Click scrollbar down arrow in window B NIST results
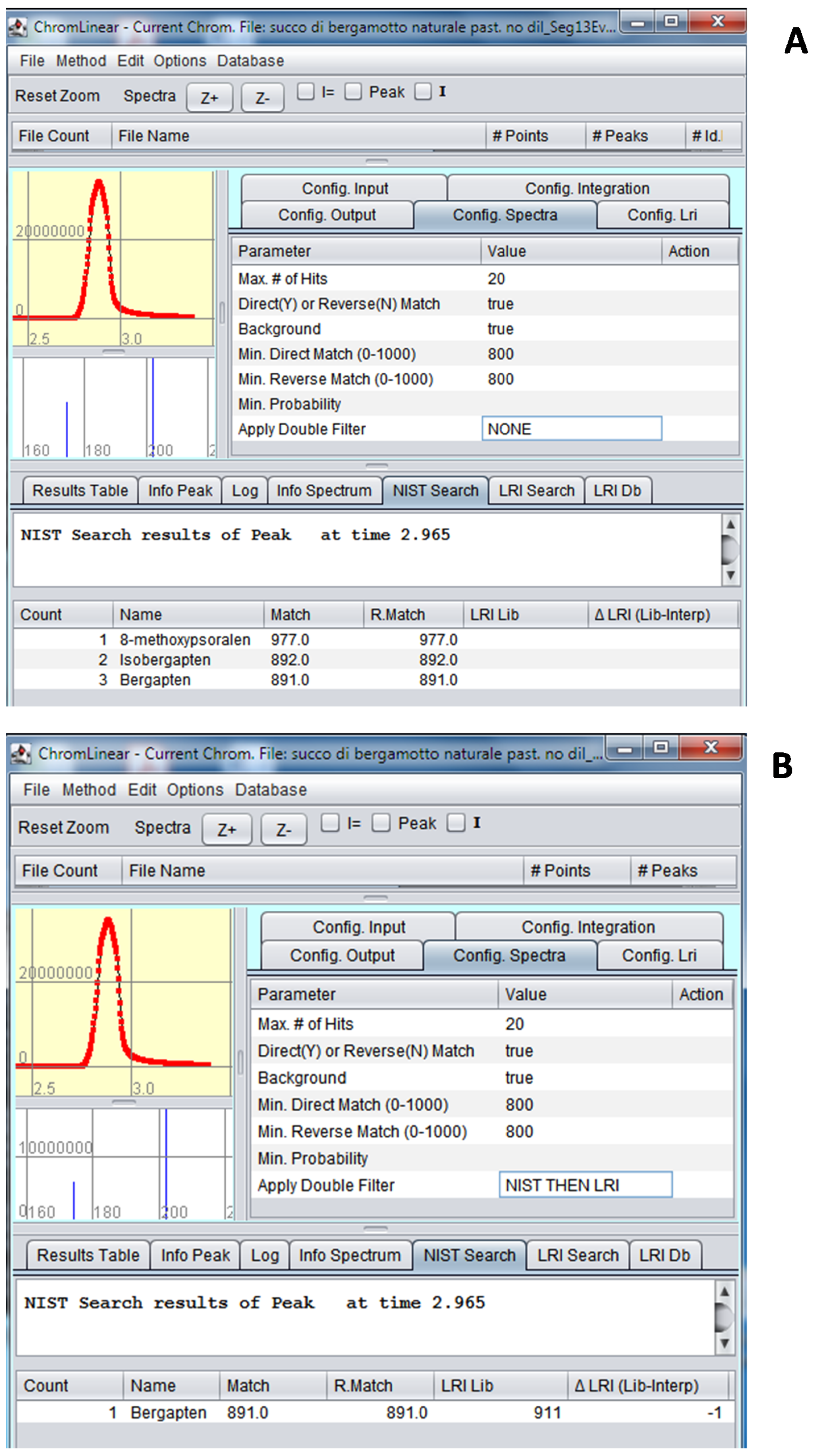Image resolution: width=814 pixels, height=1456 pixels. tap(724, 1343)
